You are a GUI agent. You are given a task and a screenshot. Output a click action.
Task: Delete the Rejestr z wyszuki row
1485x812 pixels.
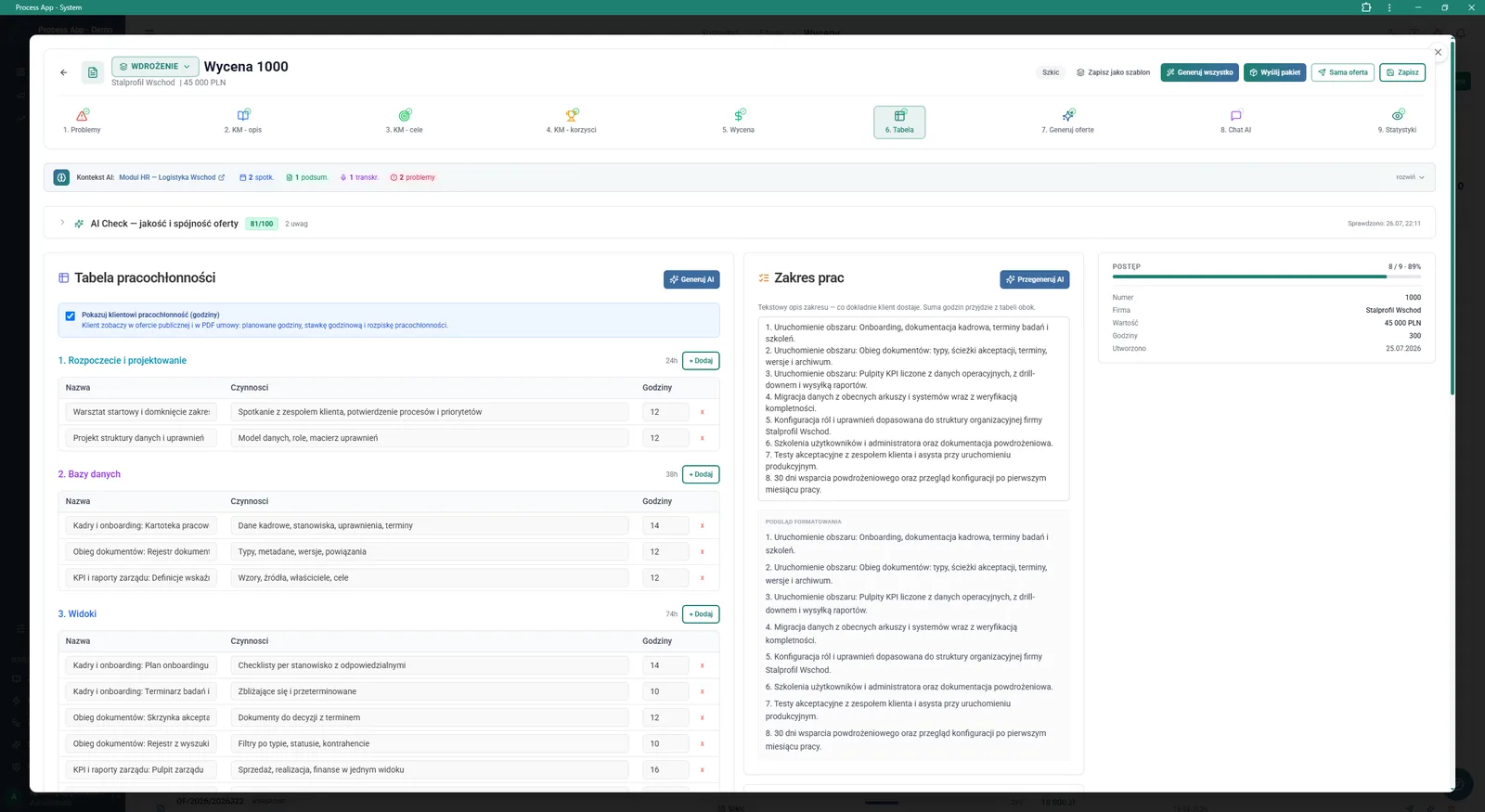click(702, 743)
